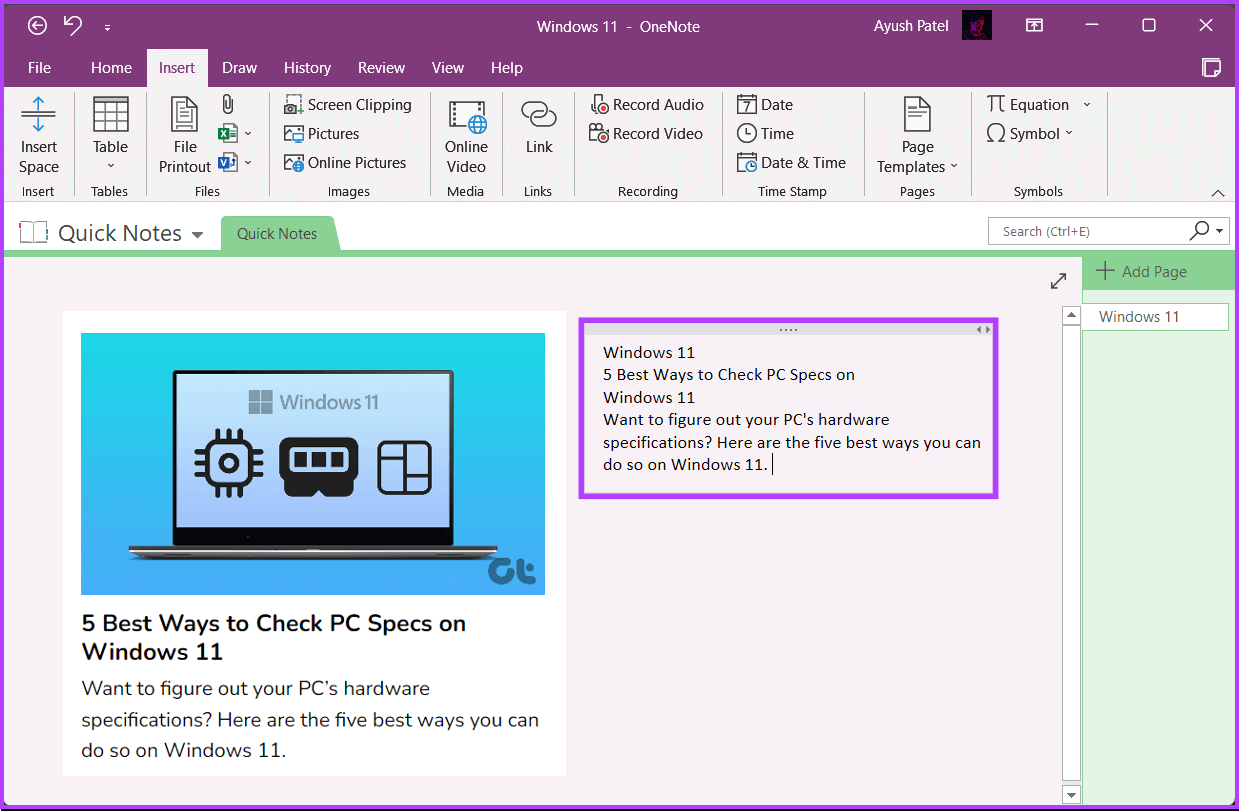Open the File menu
This screenshot has height=811, width=1239.
[x=39, y=68]
